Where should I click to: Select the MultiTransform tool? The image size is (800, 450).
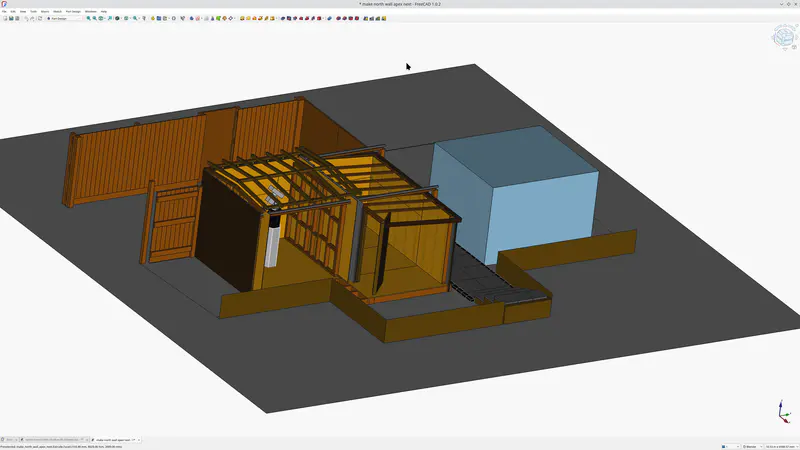click(x=384, y=18)
